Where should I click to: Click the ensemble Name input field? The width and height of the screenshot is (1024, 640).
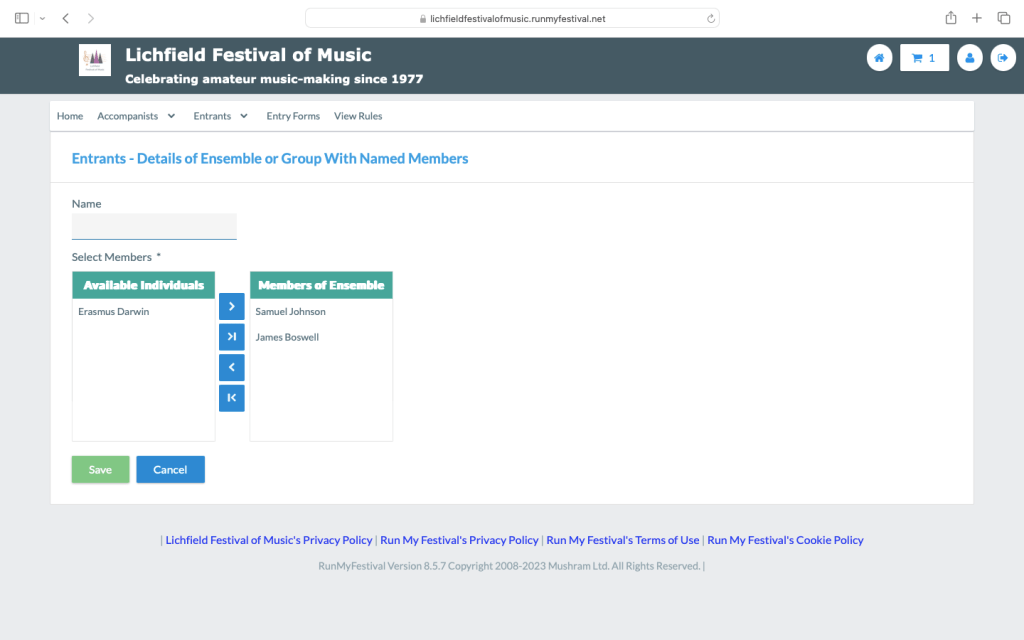pyautogui.click(x=154, y=226)
